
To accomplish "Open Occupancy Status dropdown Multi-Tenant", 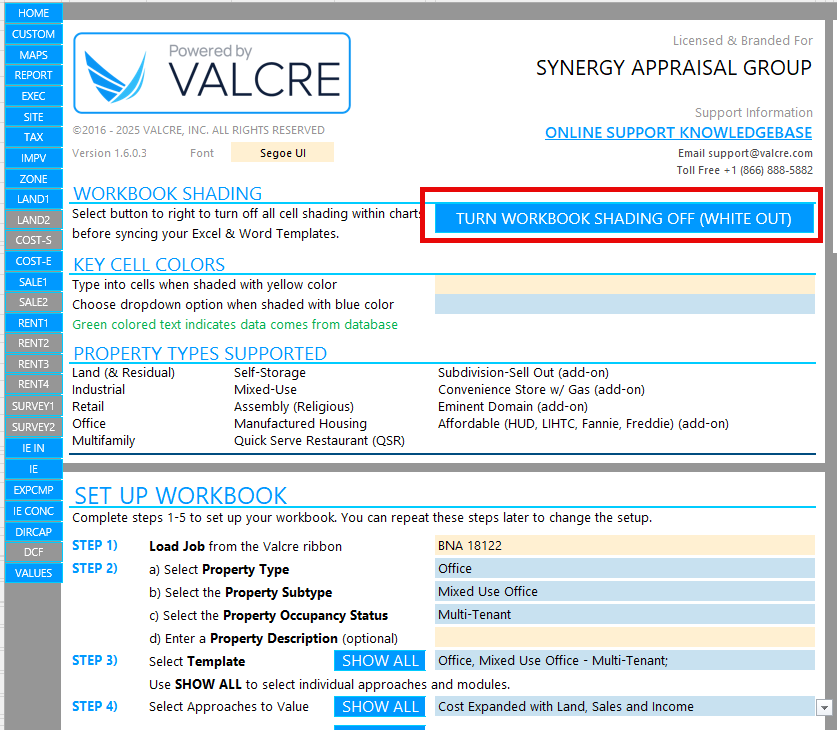I will pyautogui.click(x=625, y=614).
